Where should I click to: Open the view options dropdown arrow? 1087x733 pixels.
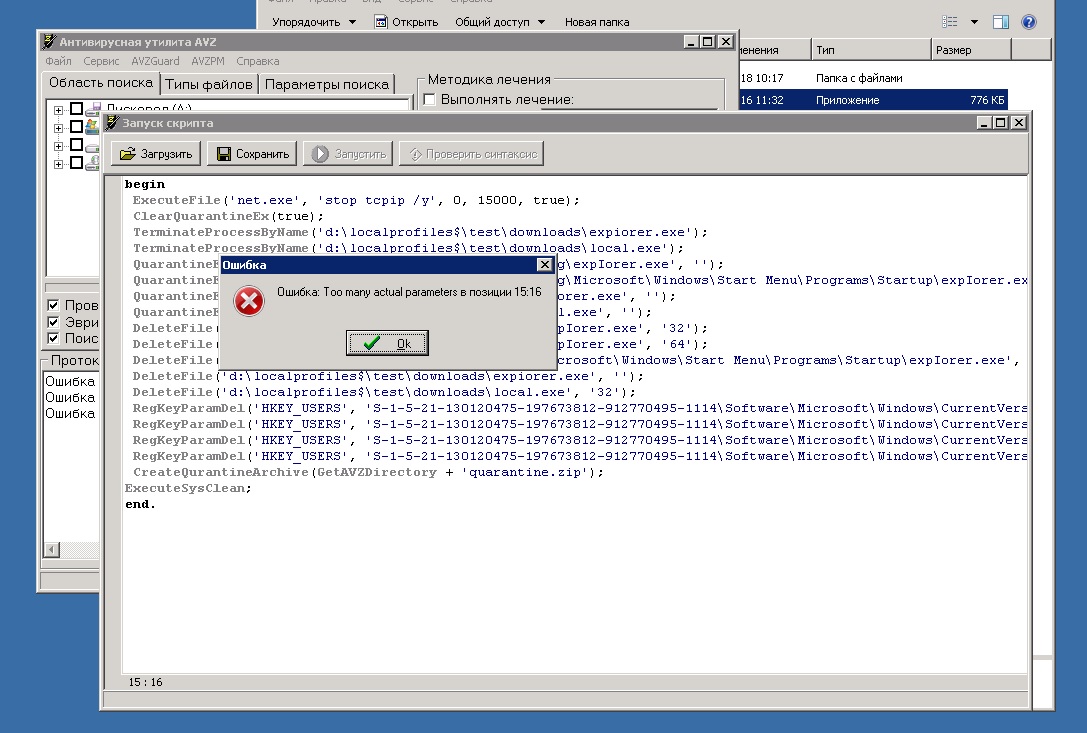pos(975,22)
